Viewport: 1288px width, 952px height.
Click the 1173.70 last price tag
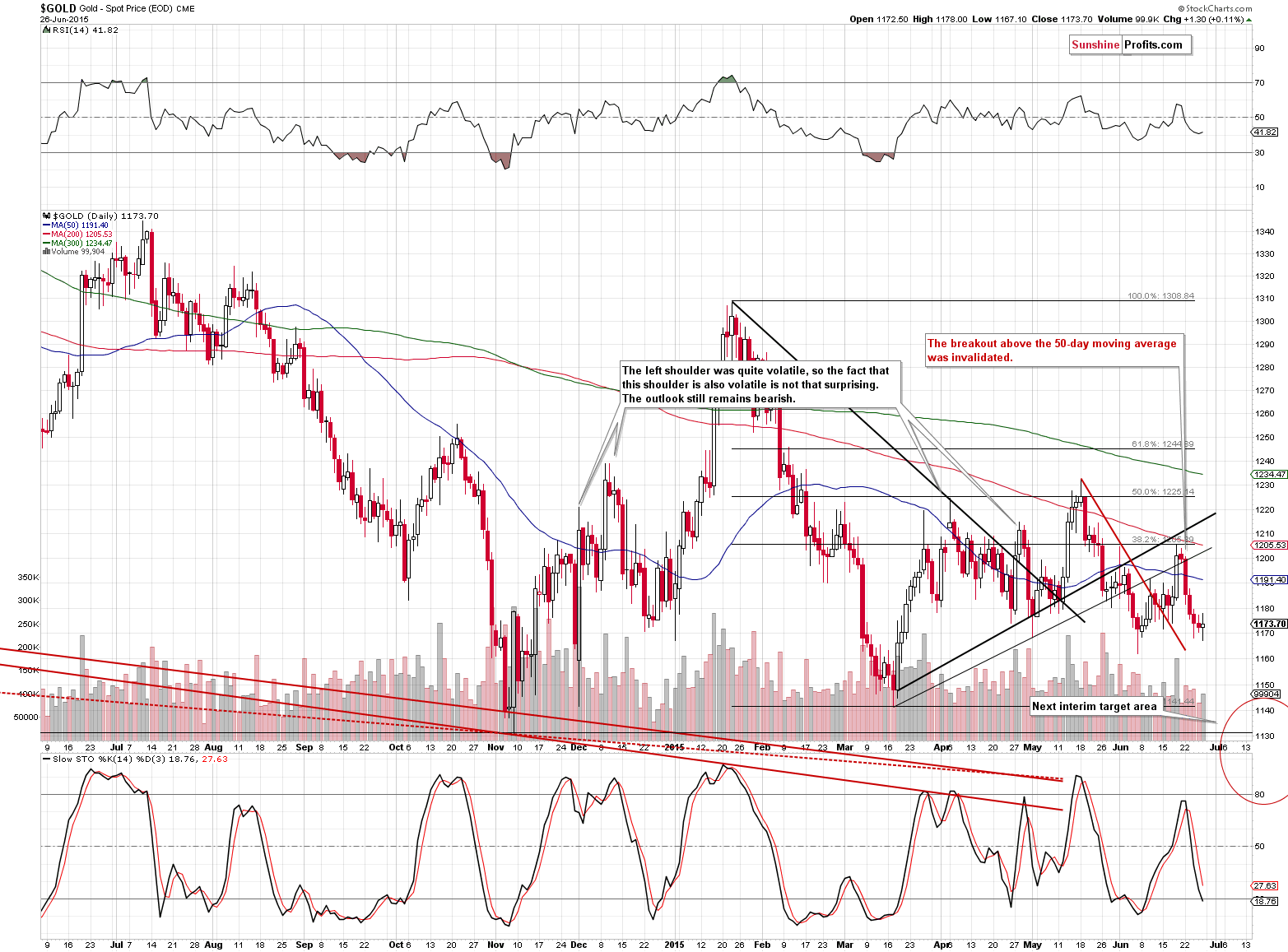click(1270, 624)
